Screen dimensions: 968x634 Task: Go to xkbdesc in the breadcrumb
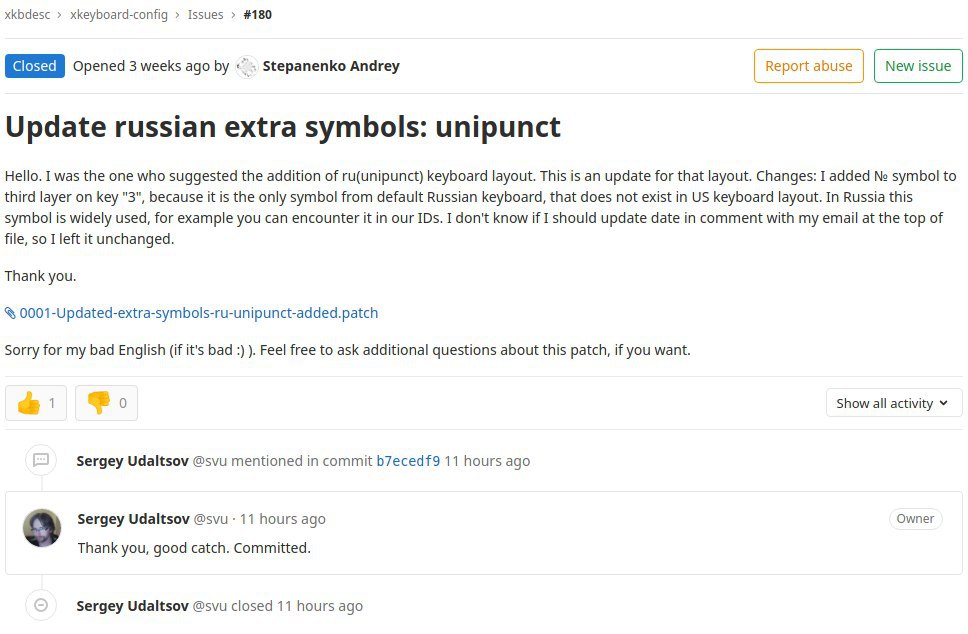[27, 14]
